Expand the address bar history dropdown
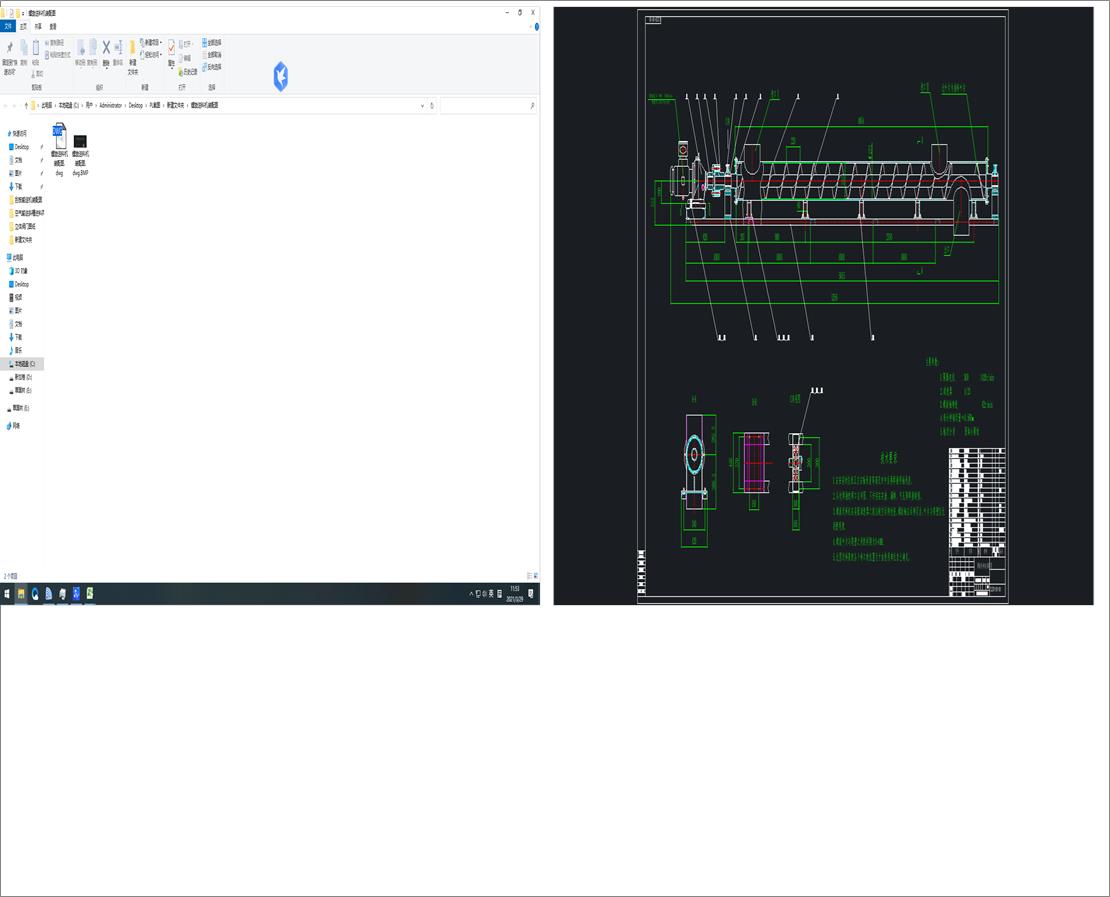This screenshot has height=897, width=1110. (422, 105)
